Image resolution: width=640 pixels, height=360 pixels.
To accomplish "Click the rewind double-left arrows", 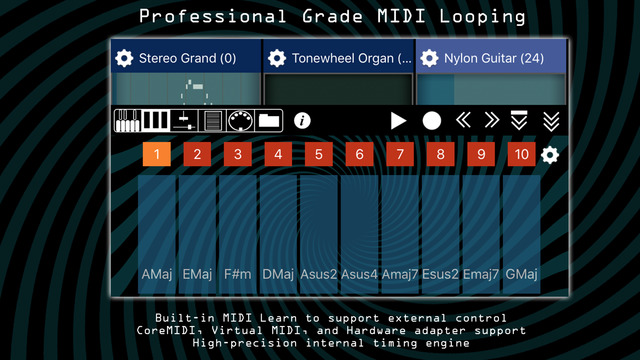I will 463,120.
